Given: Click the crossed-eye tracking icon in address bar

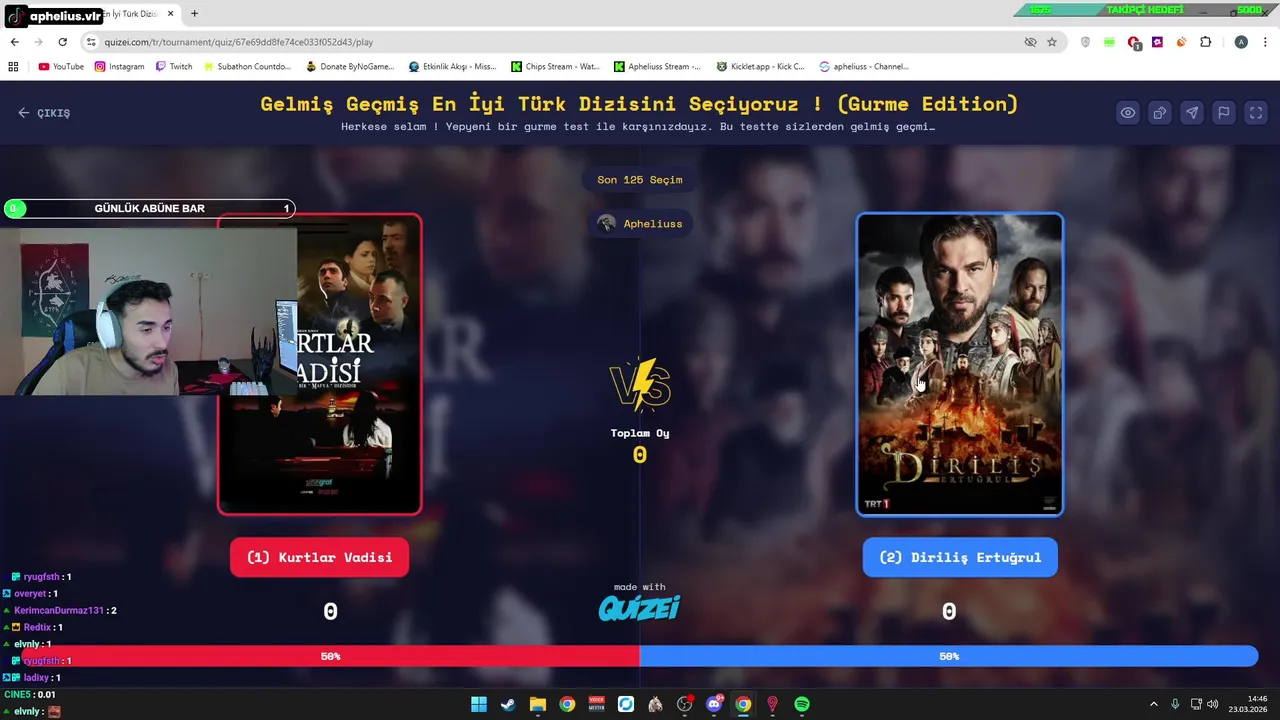Looking at the screenshot, I should [x=1030, y=42].
